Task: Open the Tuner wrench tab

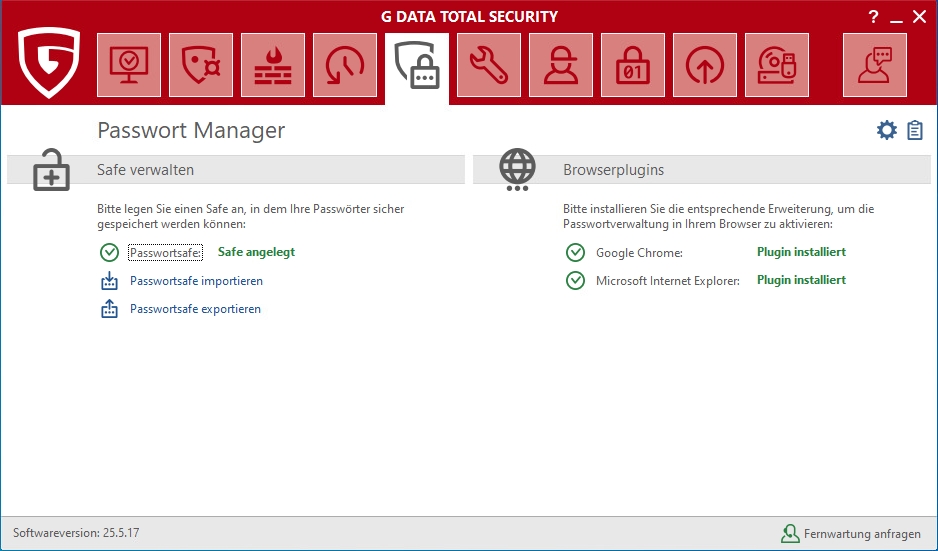Action: pos(489,65)
